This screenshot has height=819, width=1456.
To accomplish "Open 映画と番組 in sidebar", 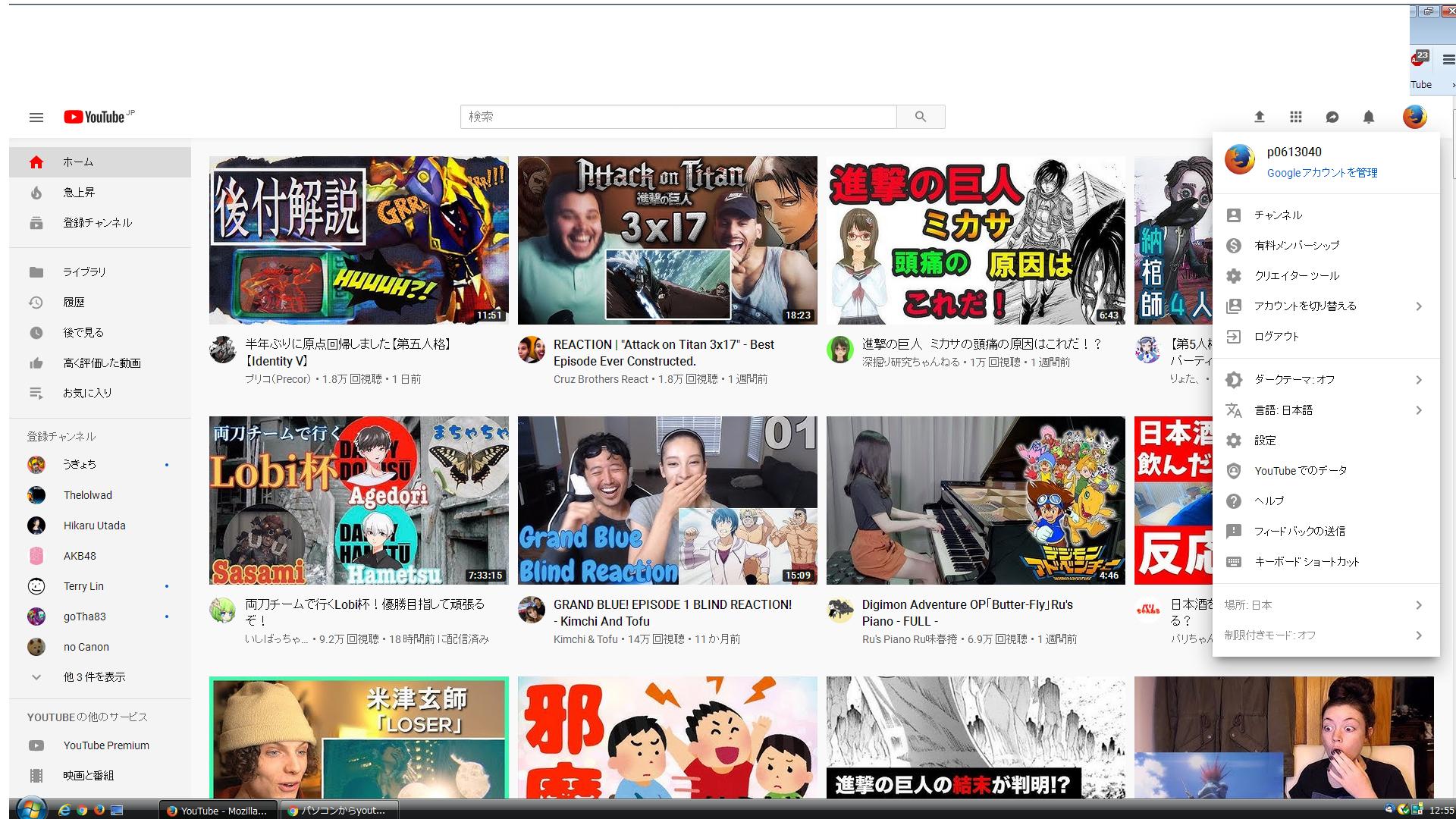I will tap(100, 776).
